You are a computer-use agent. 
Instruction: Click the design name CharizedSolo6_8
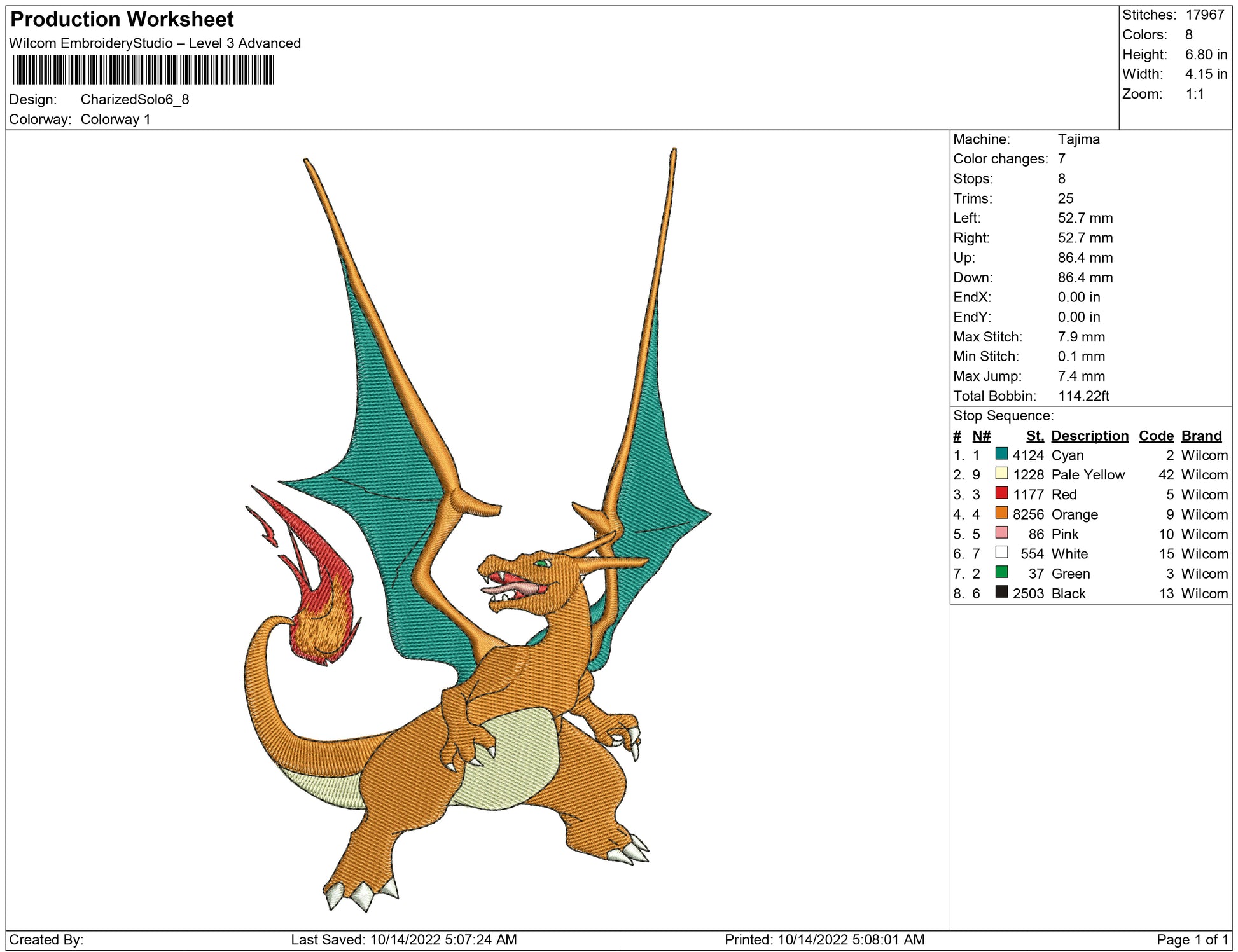[134, 99]
